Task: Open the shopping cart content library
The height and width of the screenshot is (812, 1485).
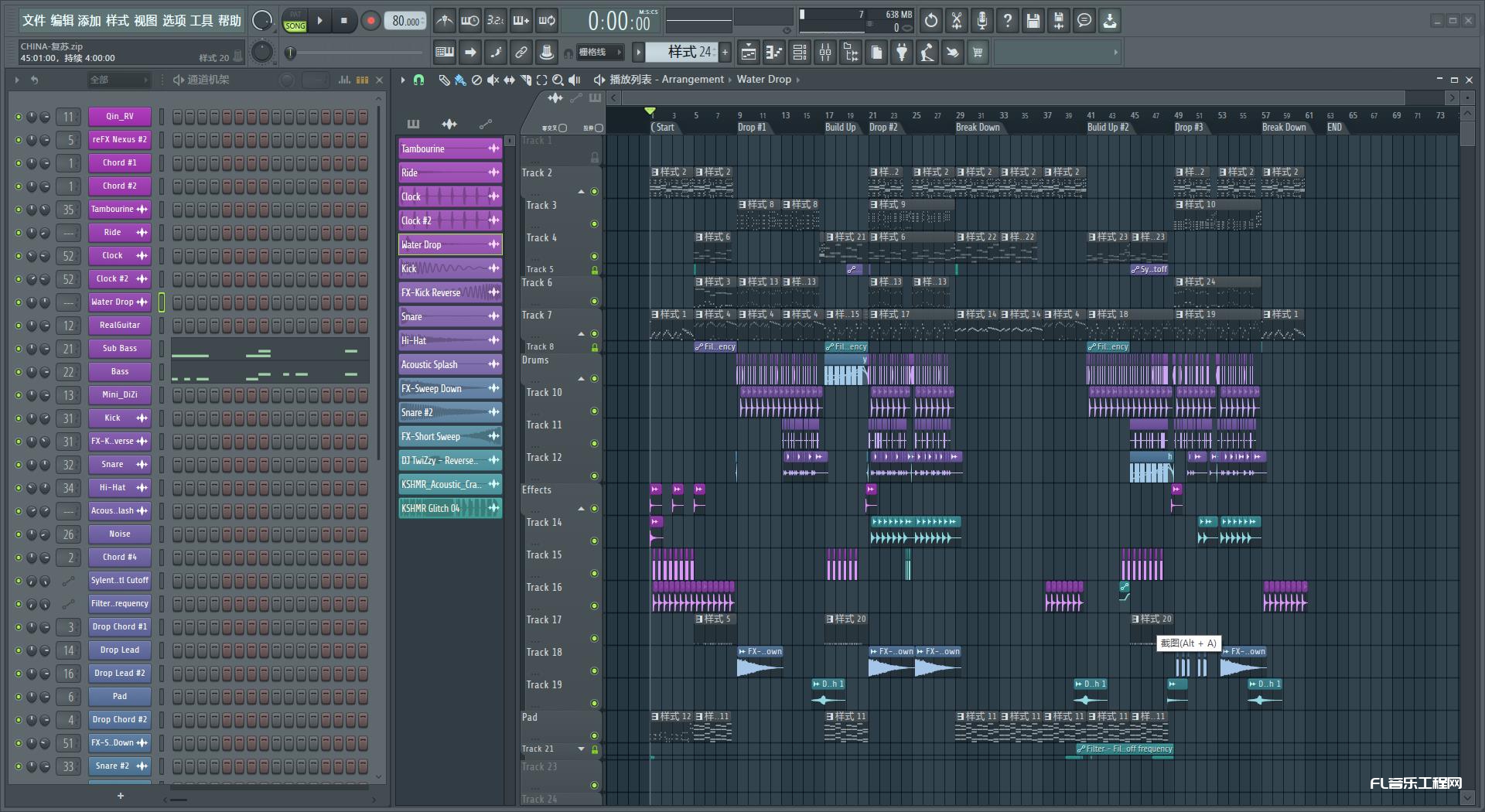Action: tap(978, 53)
